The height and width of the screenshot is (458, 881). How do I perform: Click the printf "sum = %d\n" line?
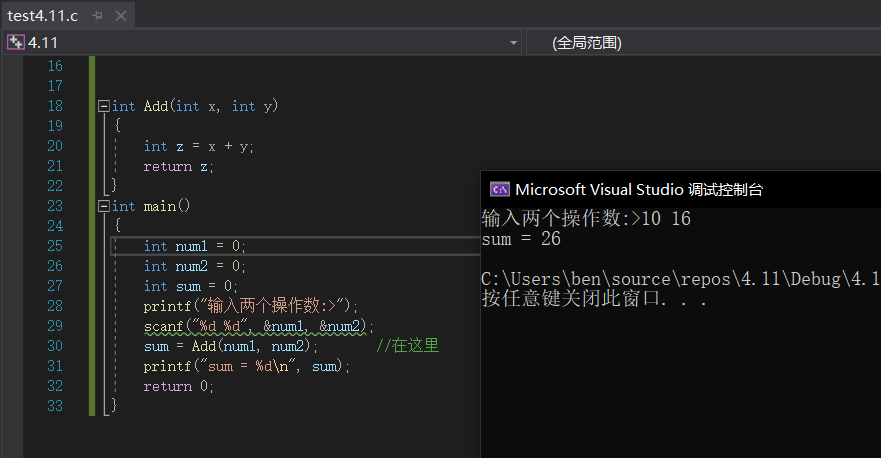click(x=247, y=366)
